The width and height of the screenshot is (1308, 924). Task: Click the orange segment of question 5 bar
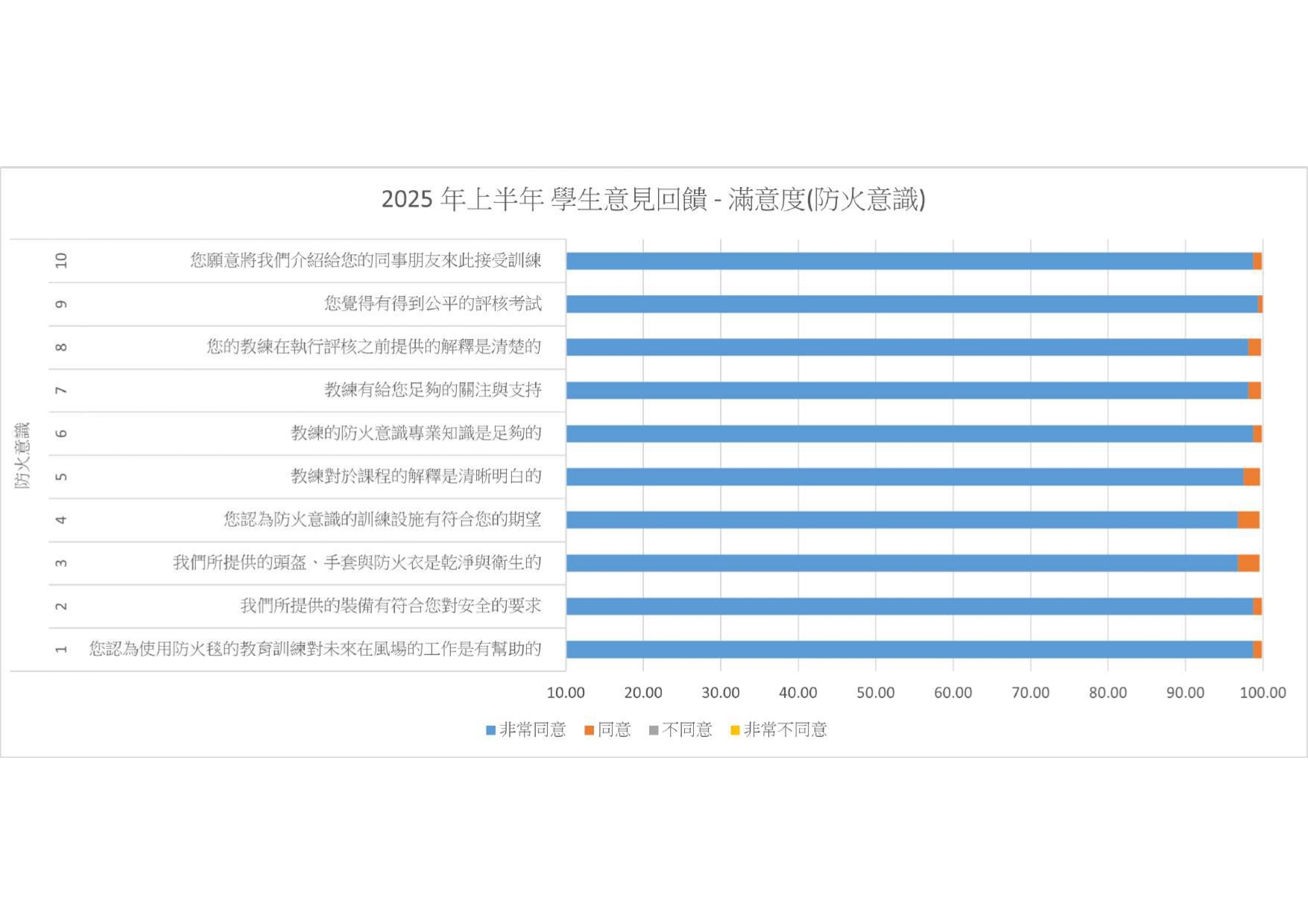[x=1251, y=477]
